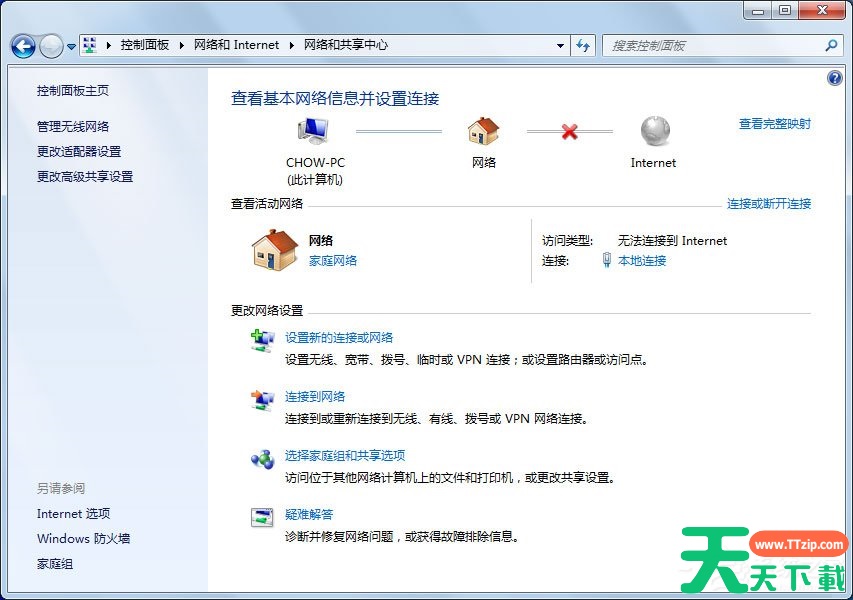Click the 设置新的连接或网络 icon

262,341
